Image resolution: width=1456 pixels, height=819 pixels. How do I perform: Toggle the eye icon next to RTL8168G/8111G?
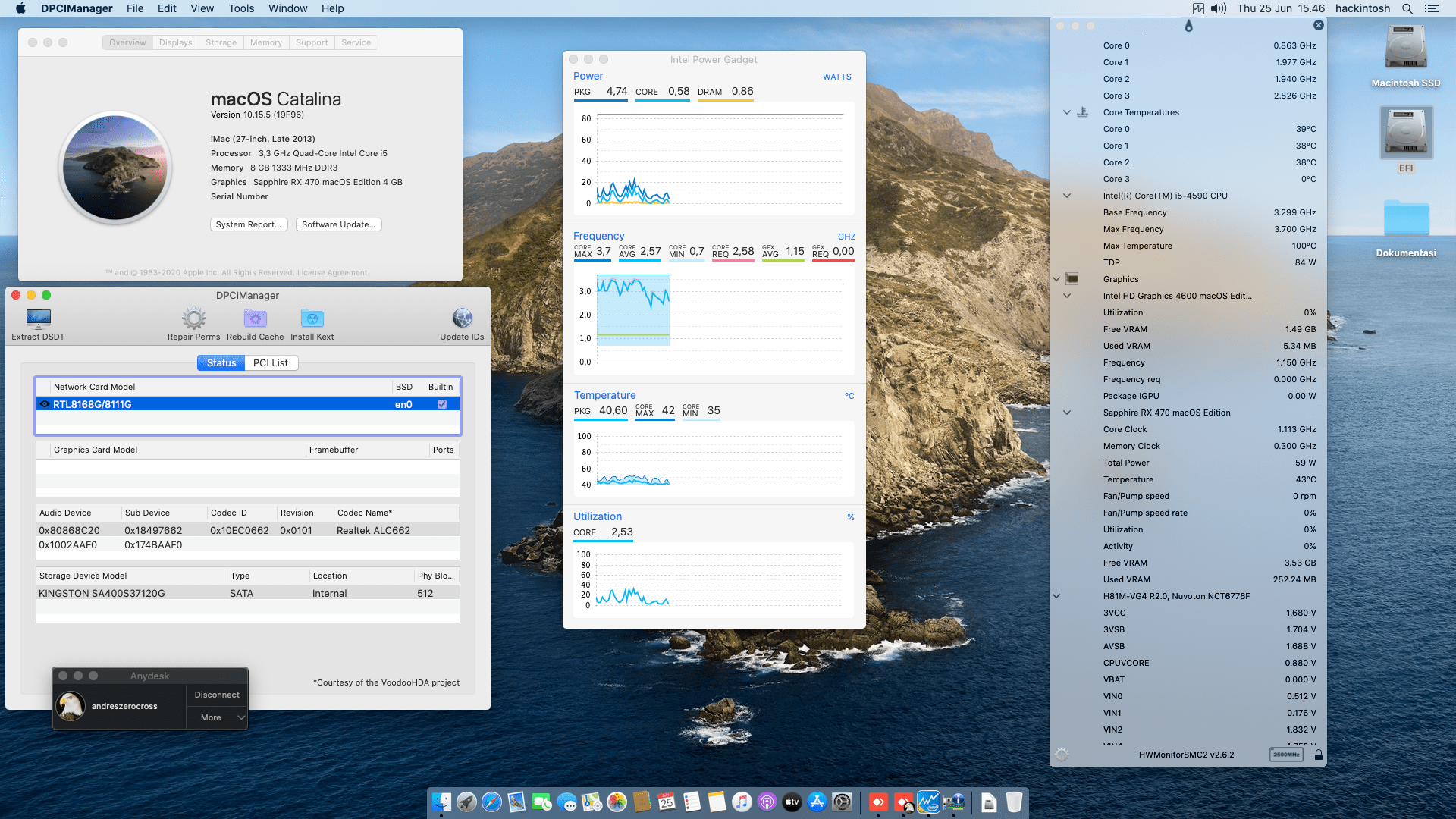click(x=45, y=404)
